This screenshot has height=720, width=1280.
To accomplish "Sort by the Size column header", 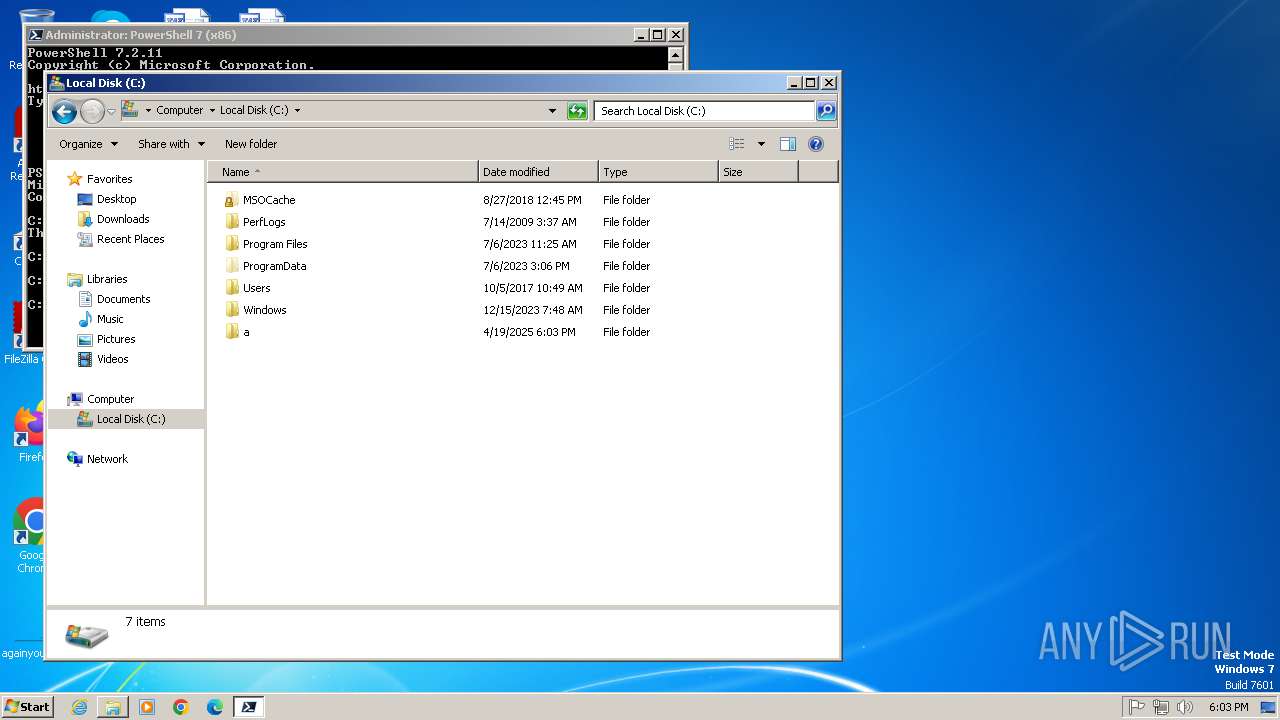I will click(758, 172).
